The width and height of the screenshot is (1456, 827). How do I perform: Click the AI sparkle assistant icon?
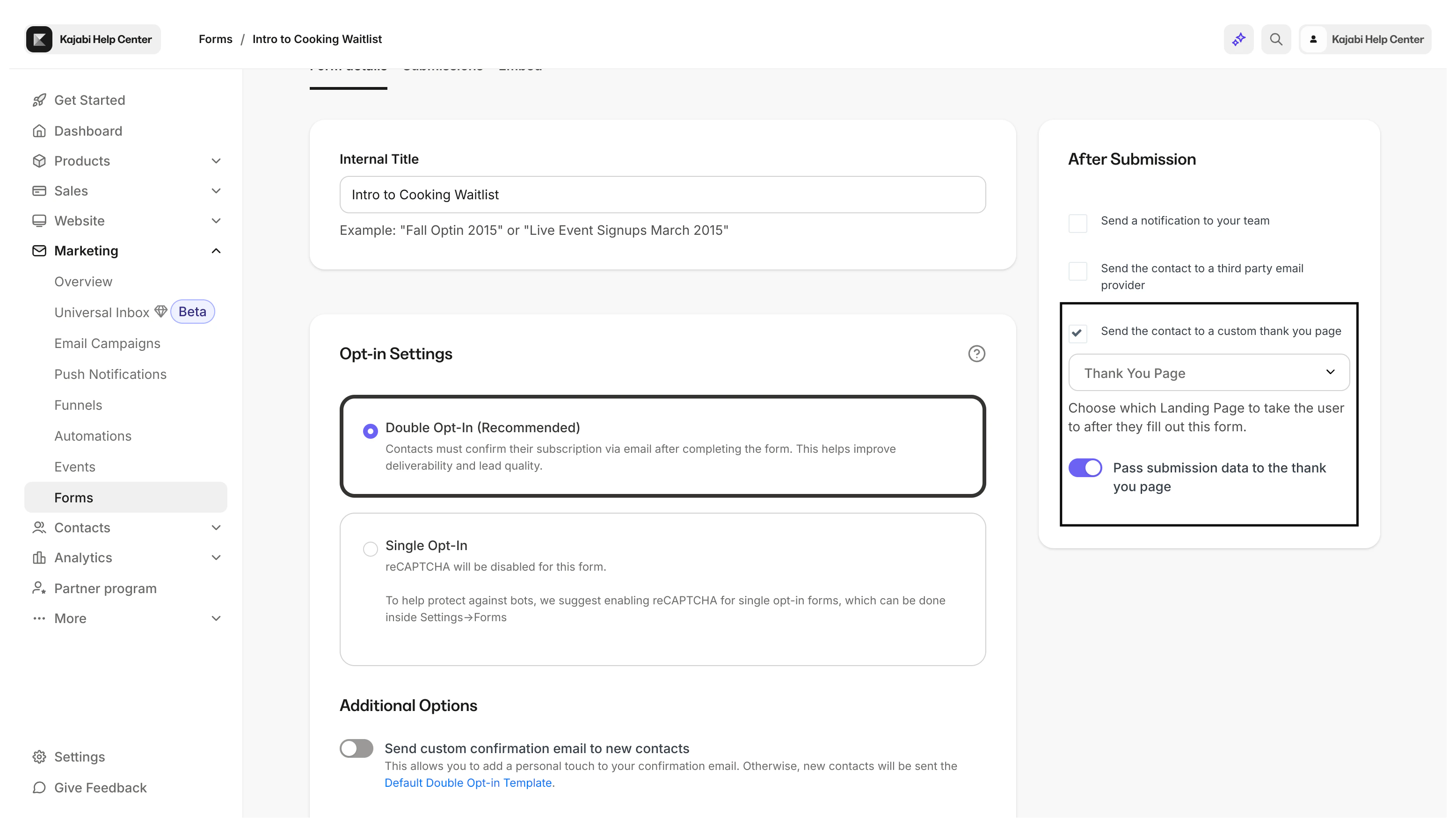(1238, 39)
